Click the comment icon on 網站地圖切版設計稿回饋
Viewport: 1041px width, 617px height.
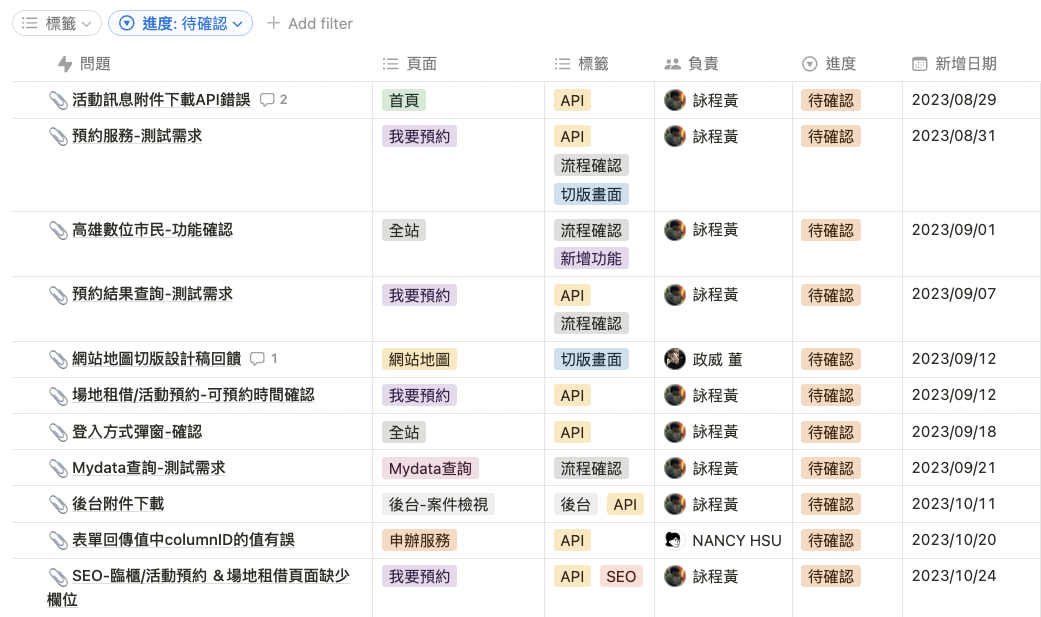(257, 359)
